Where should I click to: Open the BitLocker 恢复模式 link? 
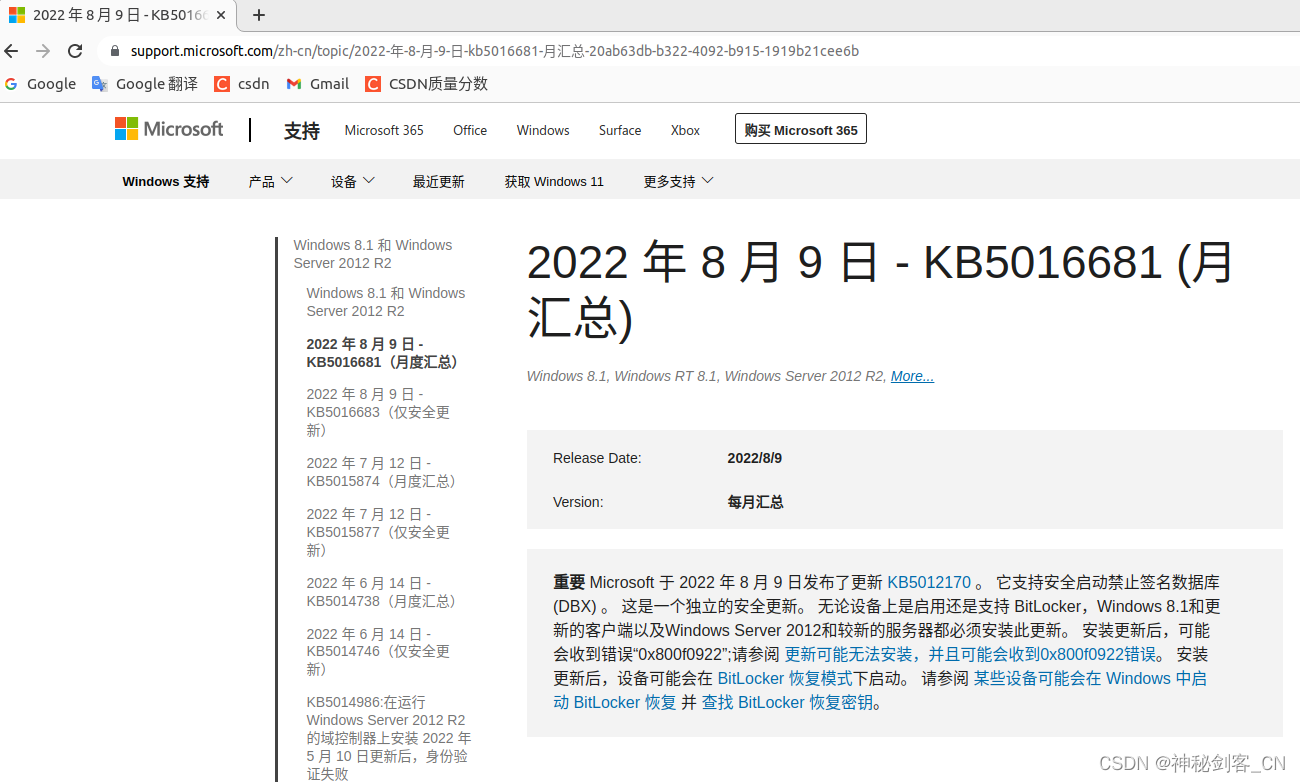pos(785,678)
